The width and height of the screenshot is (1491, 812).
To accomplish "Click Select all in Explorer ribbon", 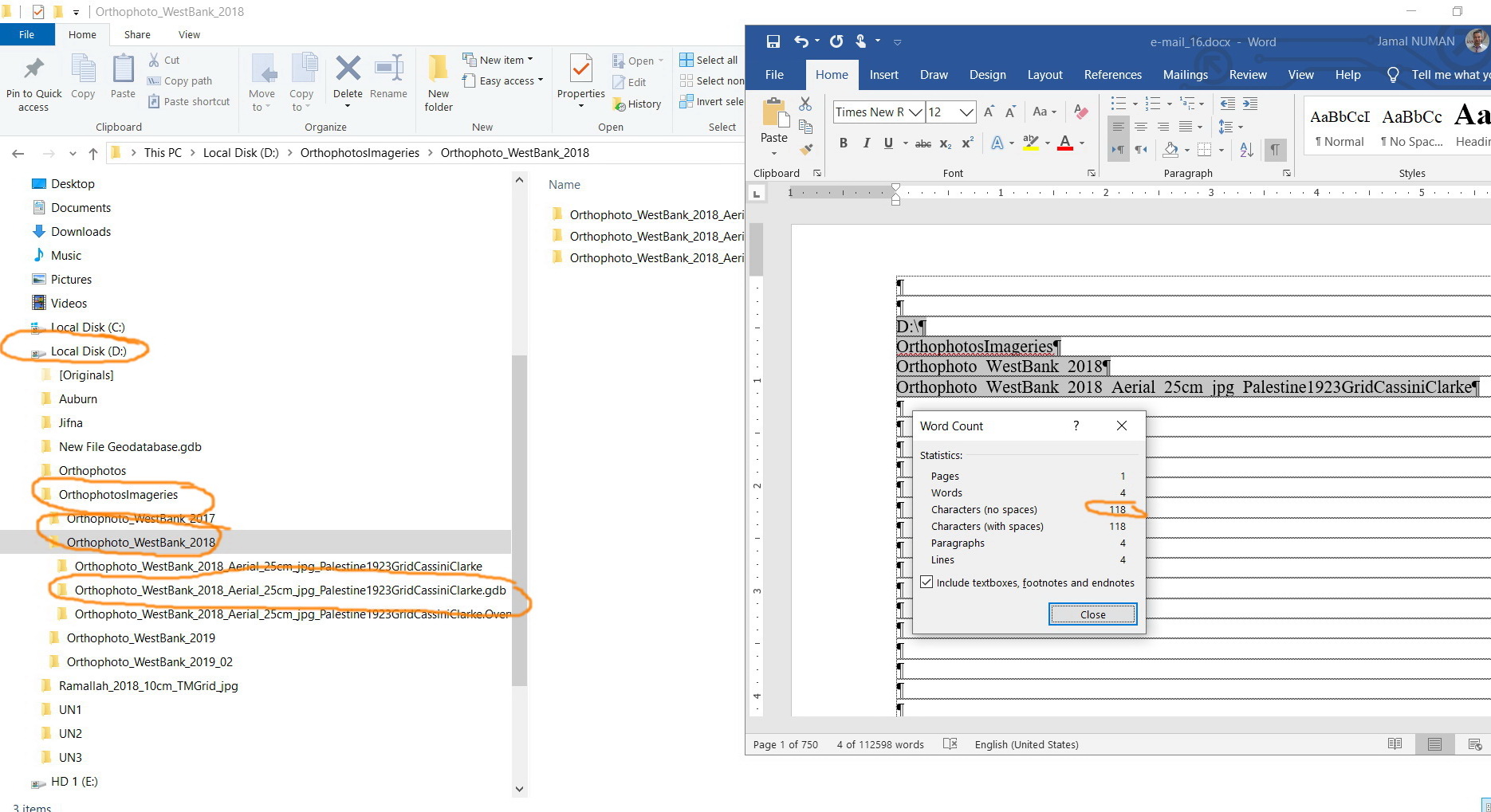I will (709, 60).
